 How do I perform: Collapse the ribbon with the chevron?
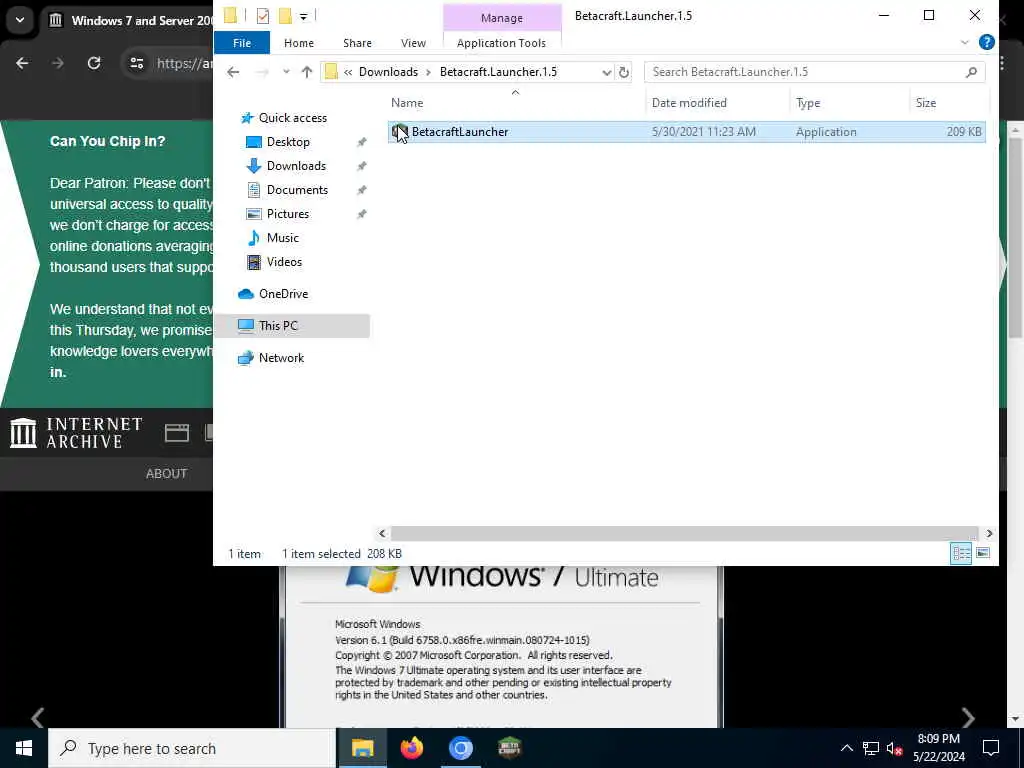pyautogui.click(x=965, y=42)
